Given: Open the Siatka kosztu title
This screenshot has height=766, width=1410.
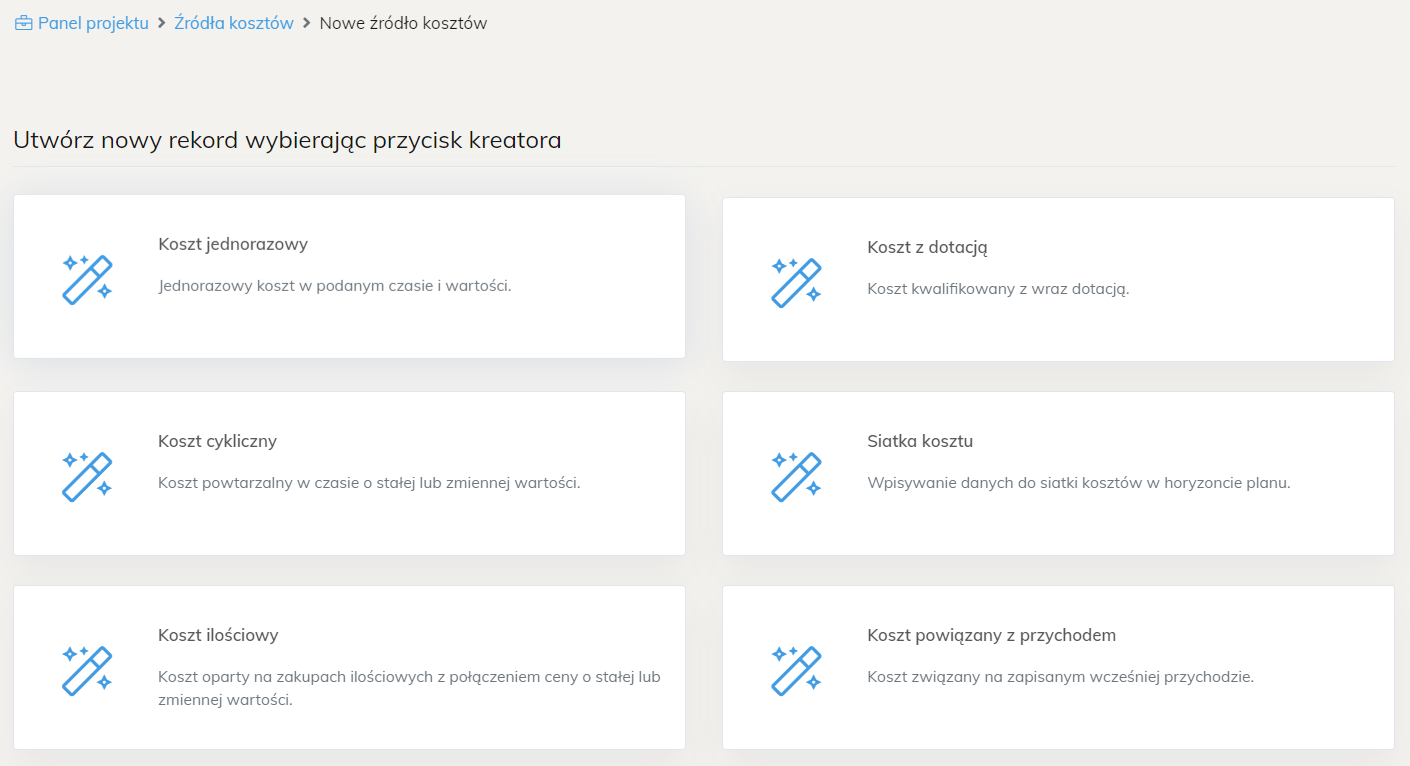Looking at the screenshot, I should (920, 441).
